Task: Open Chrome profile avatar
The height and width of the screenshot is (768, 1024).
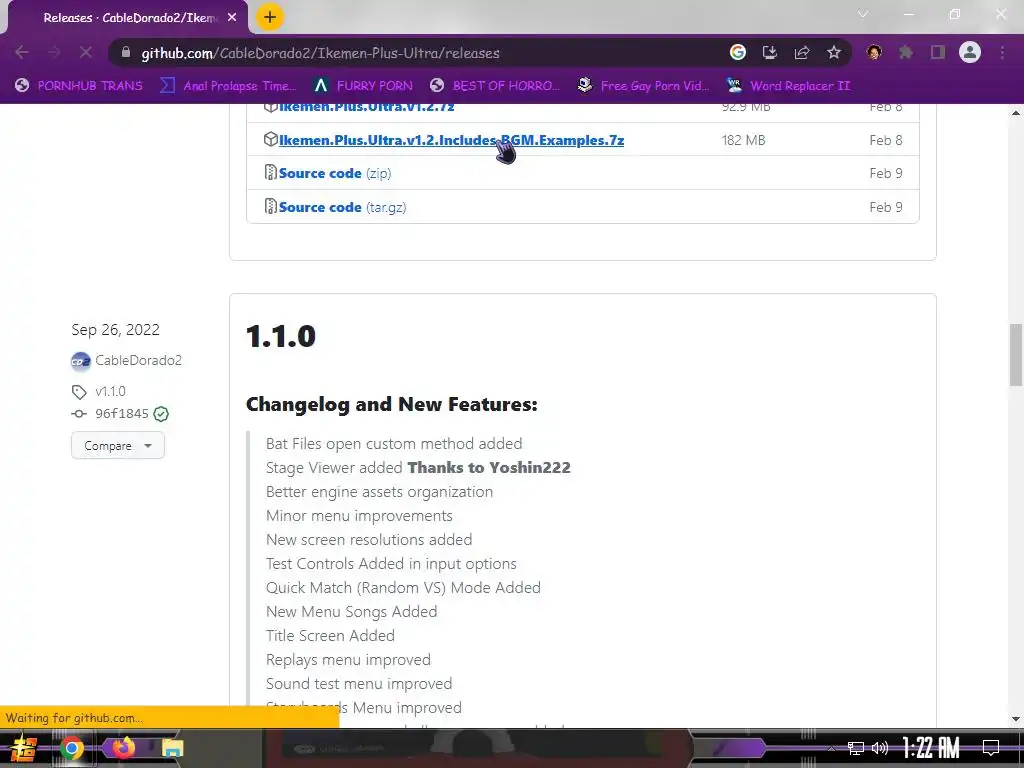Action: tap(970, 52)
